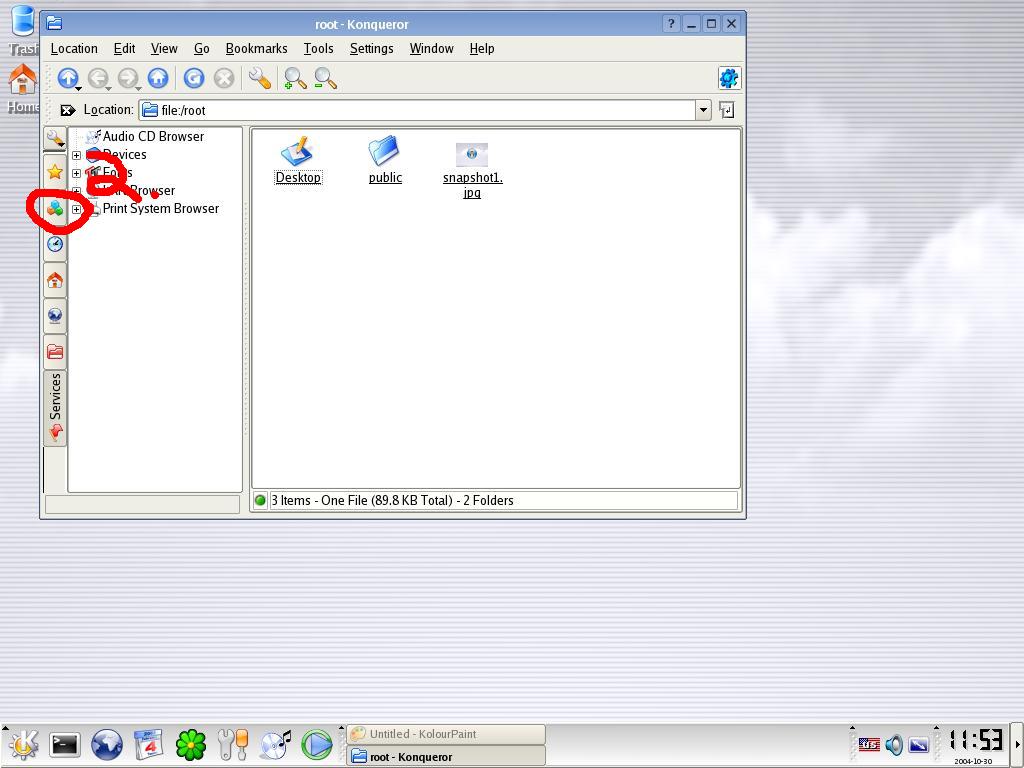Viewport: 1024px width, 768px height.
Task: Open the Trash desktop icon
Action: point(23,29)
